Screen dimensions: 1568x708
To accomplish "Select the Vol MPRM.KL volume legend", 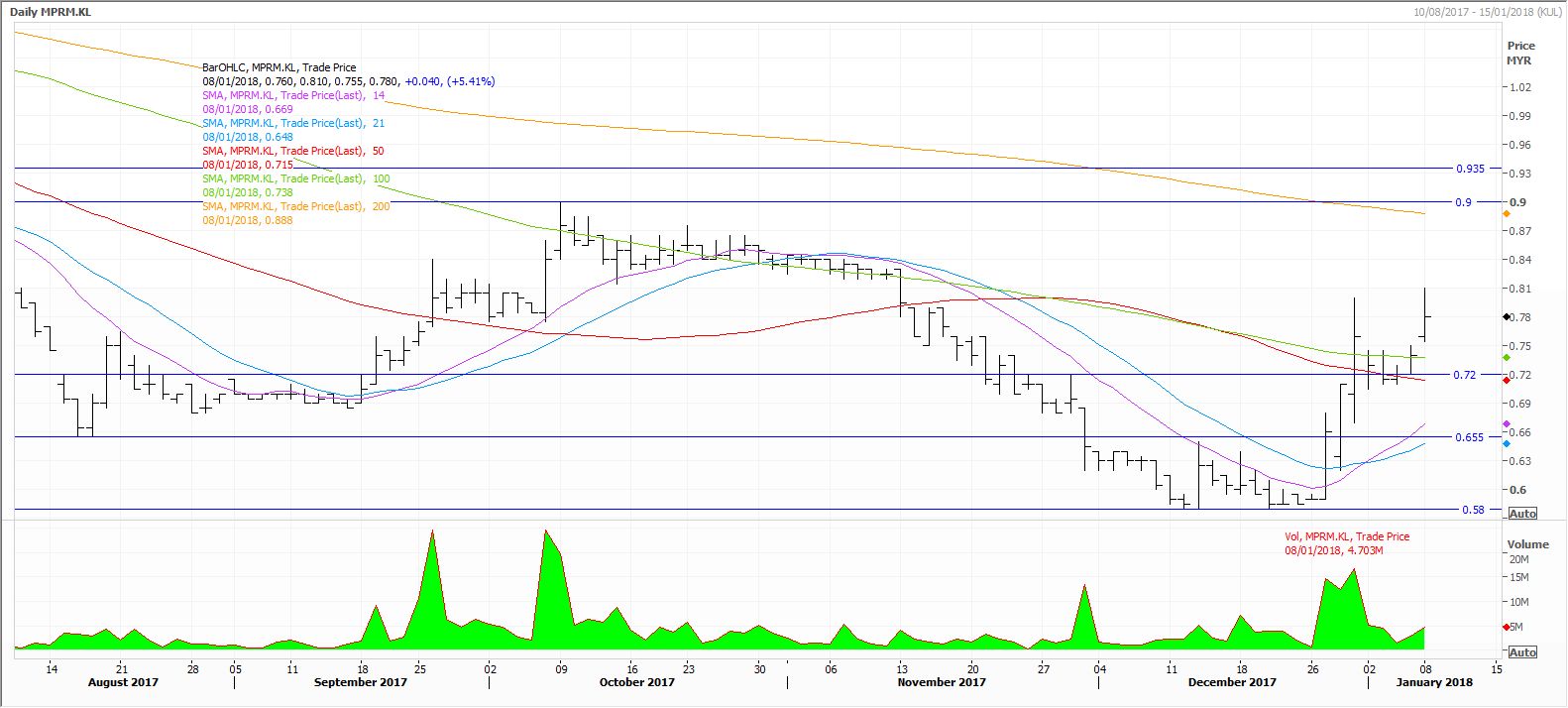I will click(x=1347, y=536).
